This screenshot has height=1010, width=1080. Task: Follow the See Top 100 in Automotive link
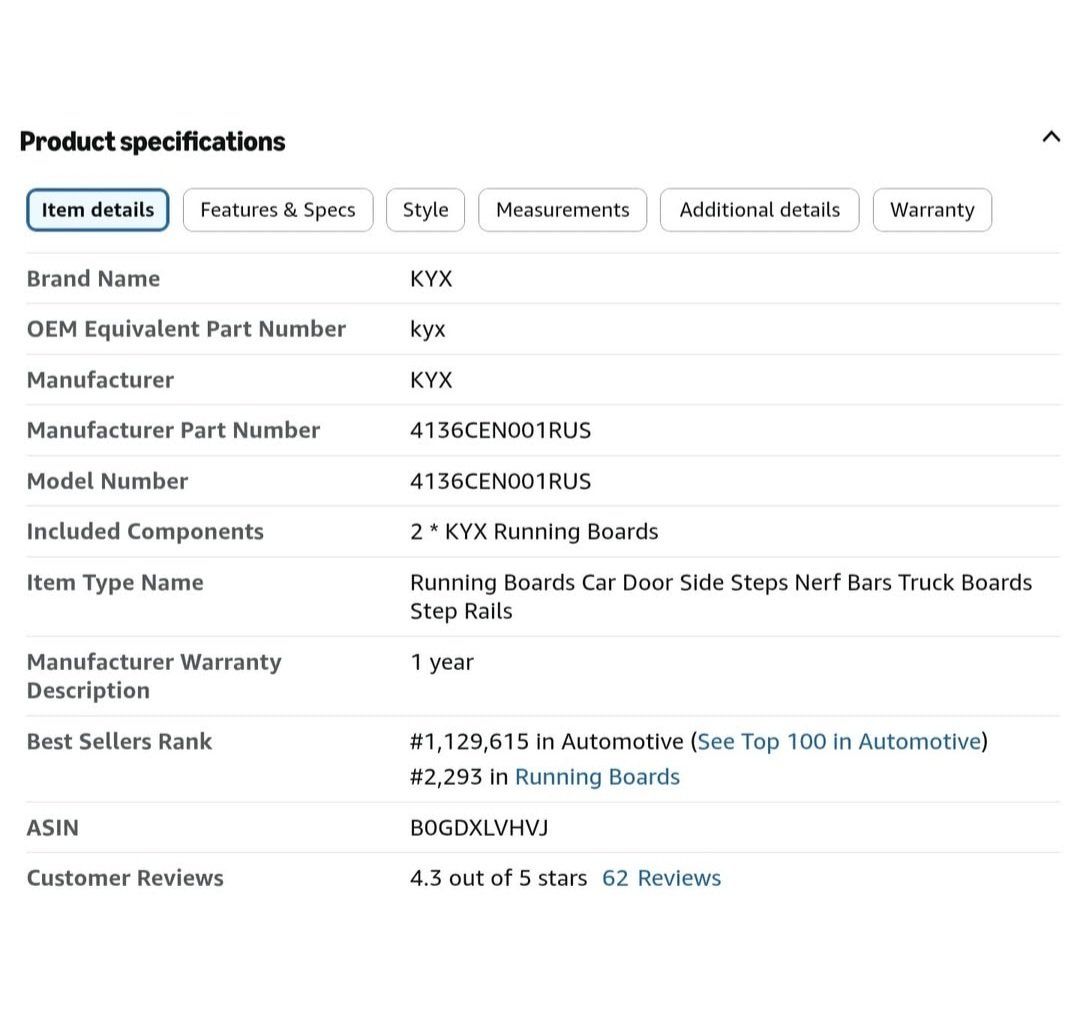pos(839,741)
